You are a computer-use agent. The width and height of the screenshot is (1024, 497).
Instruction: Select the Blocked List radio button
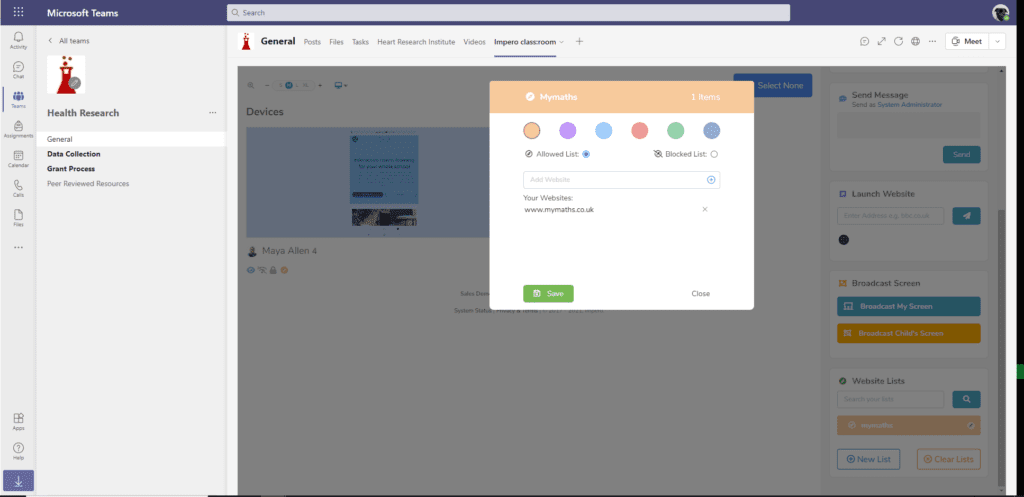714,155
